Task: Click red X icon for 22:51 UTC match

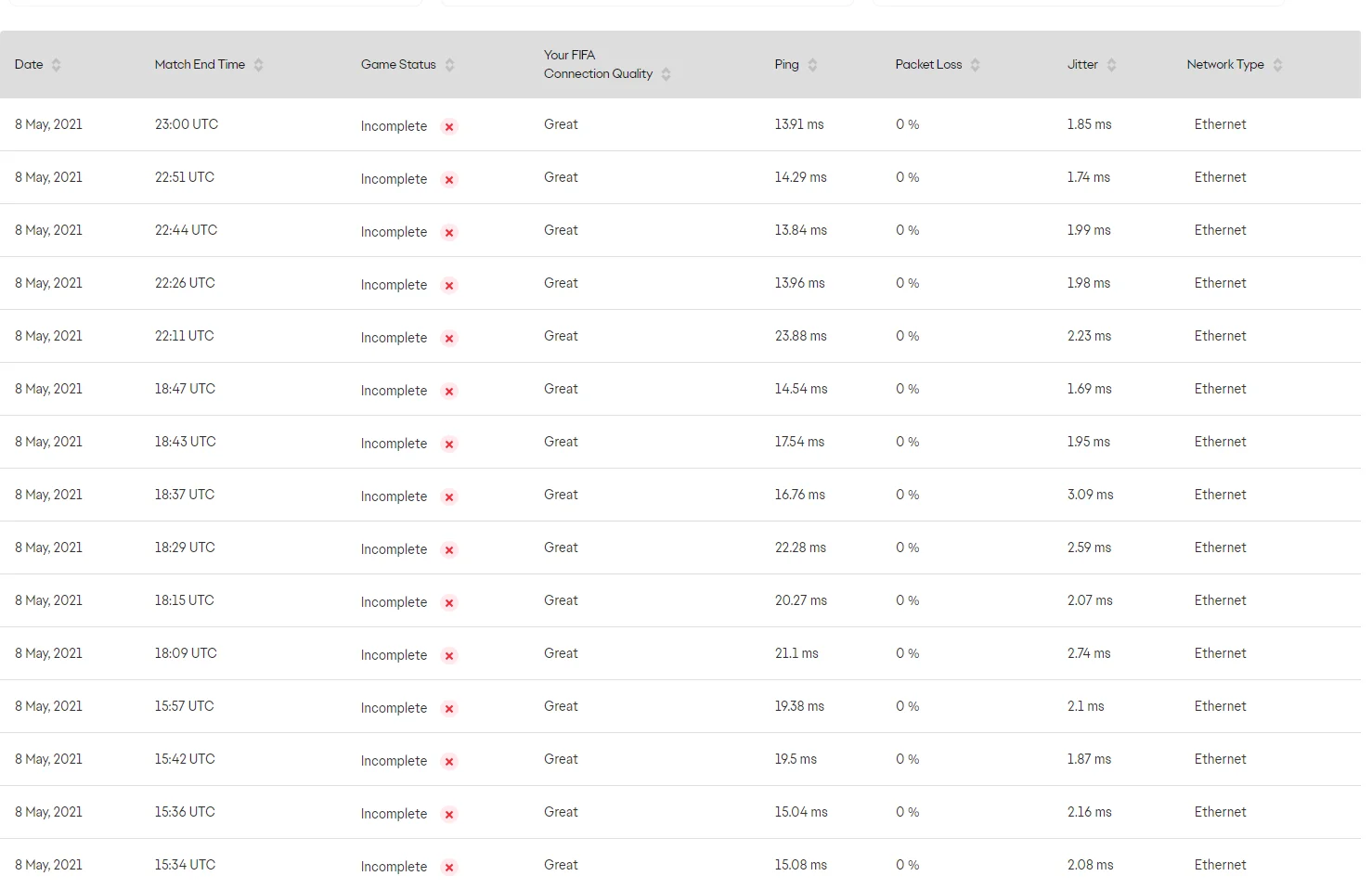Action: [x=449, y=180]
